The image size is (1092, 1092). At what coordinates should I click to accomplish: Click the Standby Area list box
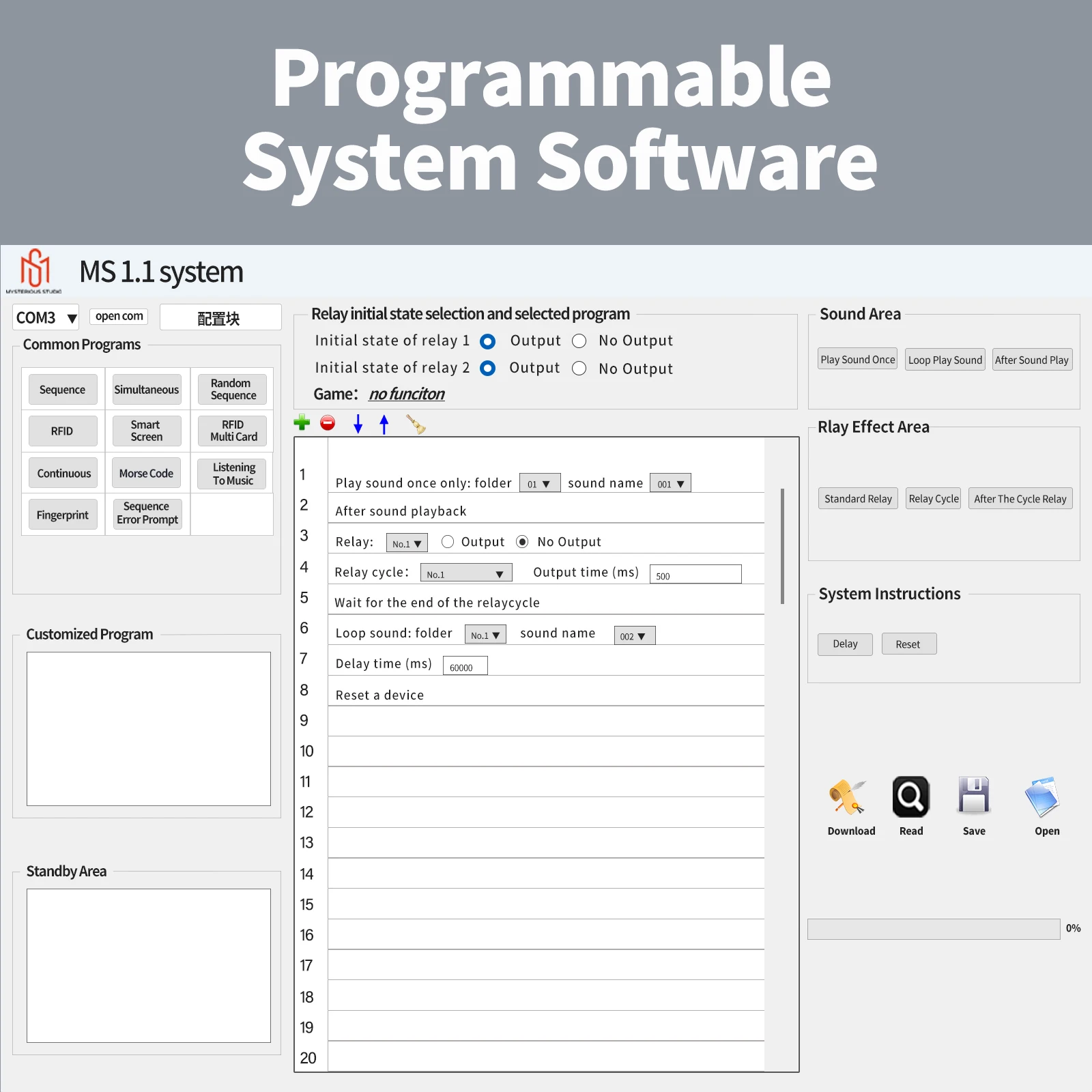pos(149,966)
